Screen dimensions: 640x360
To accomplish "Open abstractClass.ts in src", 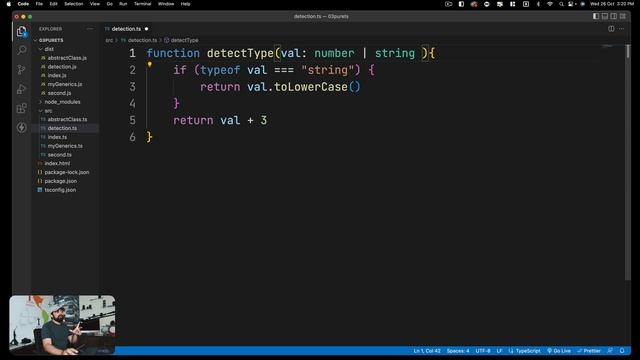I will coord(67,120).
